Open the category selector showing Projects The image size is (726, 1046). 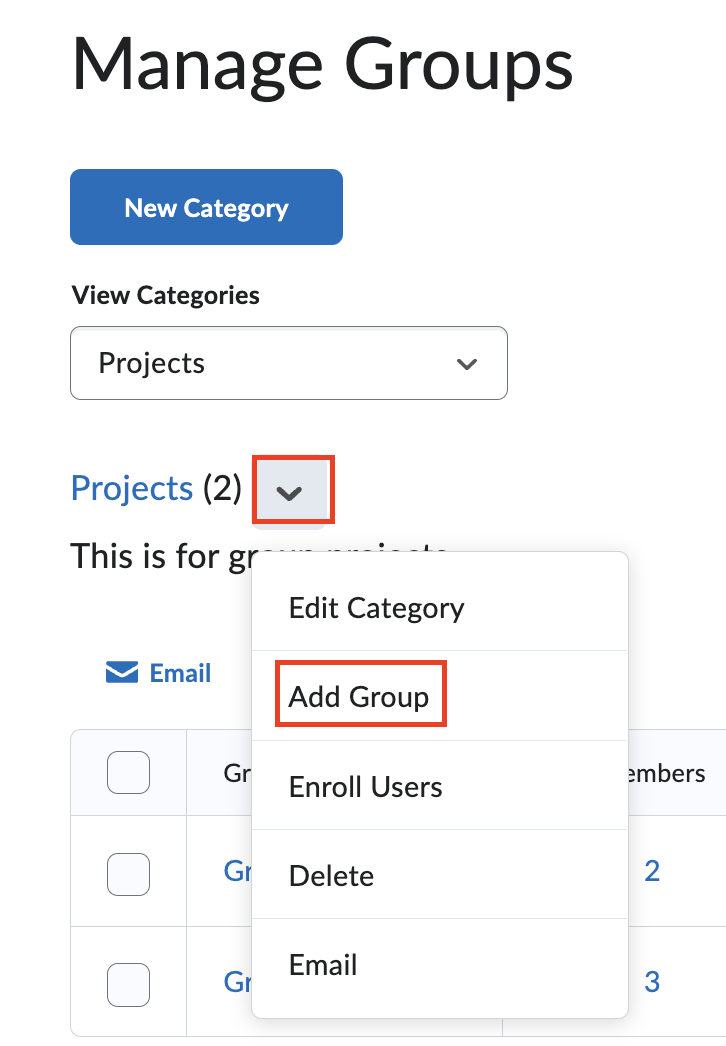coord(288,363)
